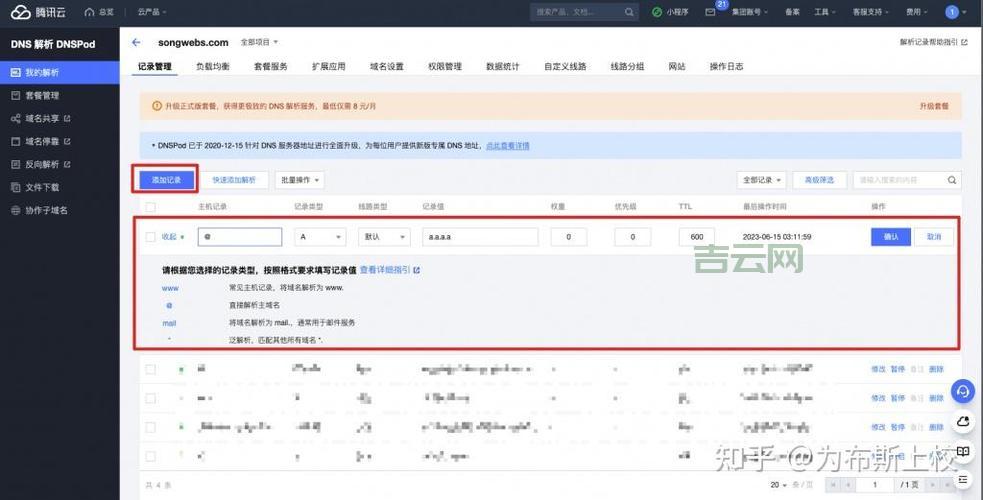Open the record type dropdown showing A

pos(320,237)
